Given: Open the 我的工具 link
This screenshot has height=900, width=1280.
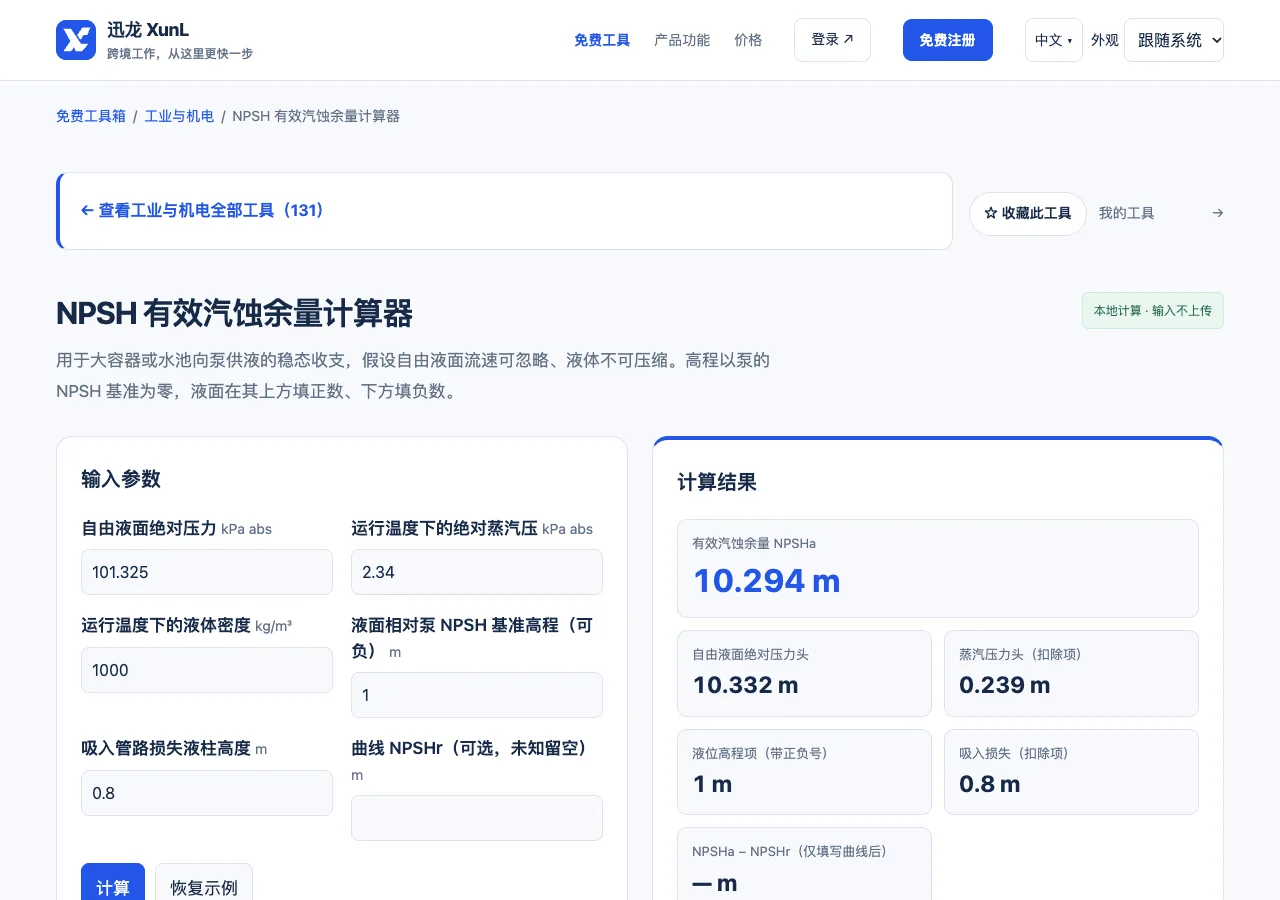Looking at the screenshot, I should tap(1126, 213).
